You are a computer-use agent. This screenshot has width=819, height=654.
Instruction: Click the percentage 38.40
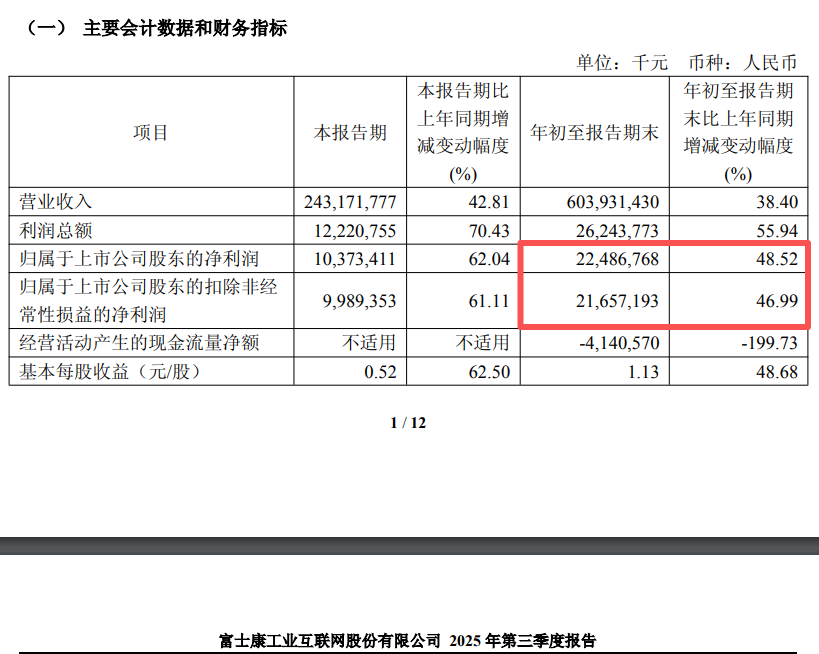777,202
